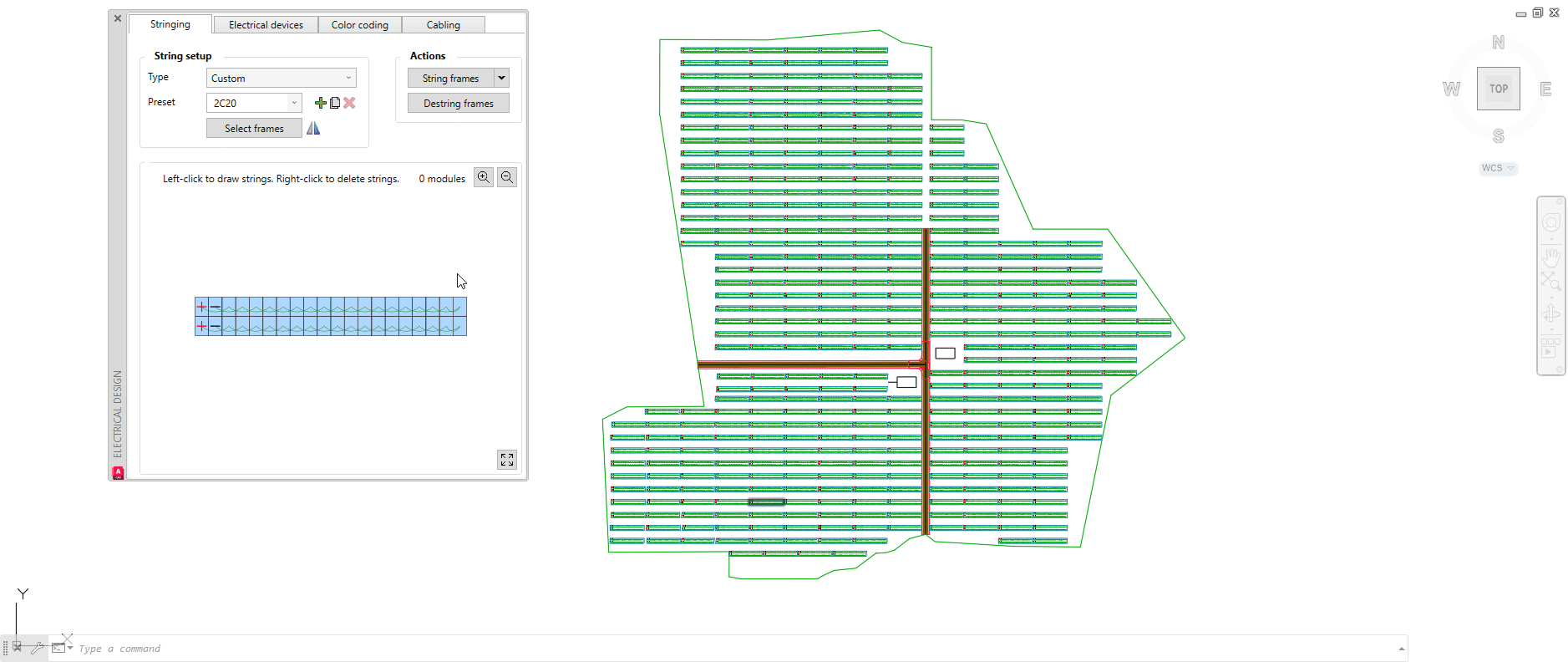Image resolution: width=1568 pixels, height=662 pixels.
Task: Switch to the Electrical devices tab
Action: click(266, 25)
